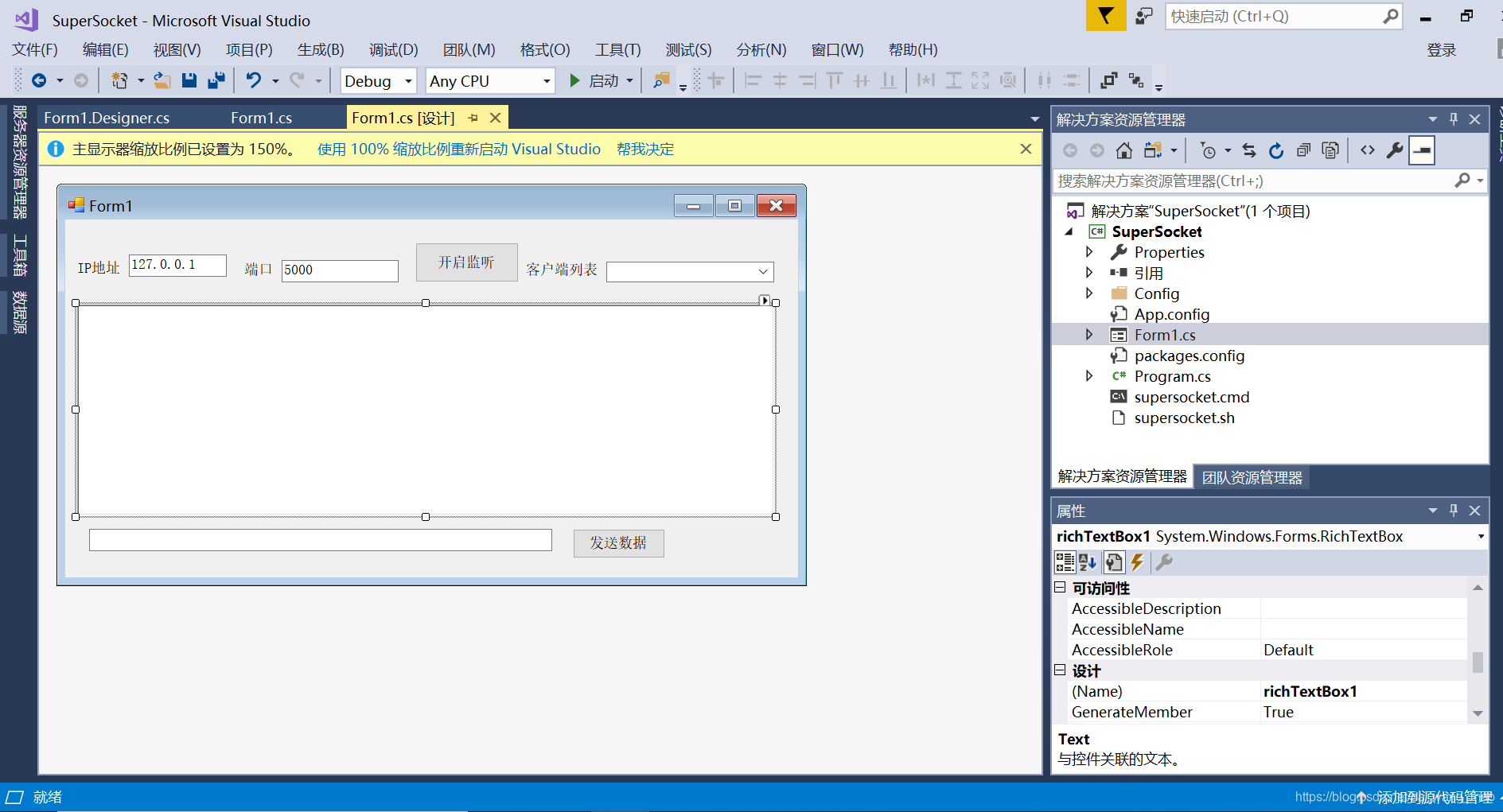Click the feedback flag icon in the title bar

[x=1106, y=16]
